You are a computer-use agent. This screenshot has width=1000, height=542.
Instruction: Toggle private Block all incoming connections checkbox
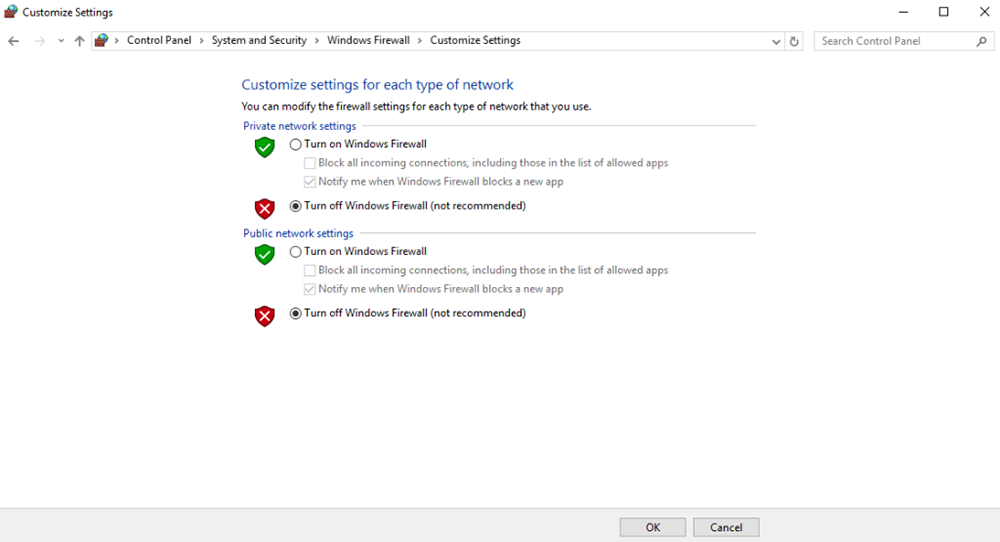coord(310,163)
